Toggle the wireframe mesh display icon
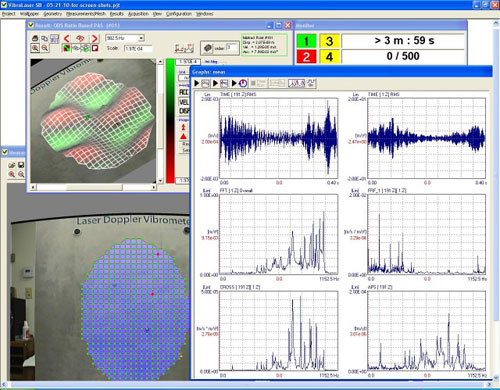This screenshot has width=500, height=390. pos(76,48)
